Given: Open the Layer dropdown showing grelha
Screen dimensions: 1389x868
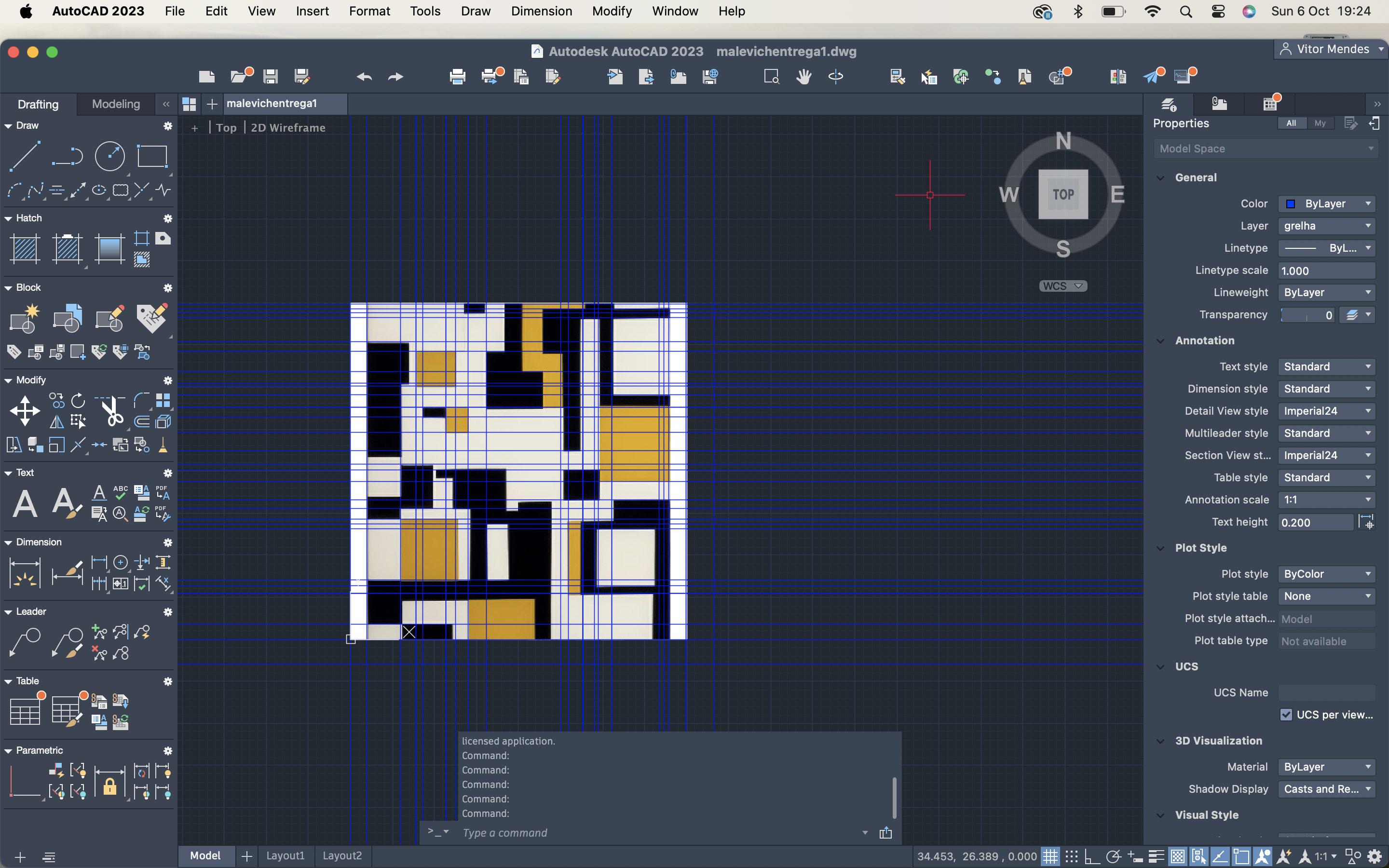Looking at the screenshot, I should [1326, 226].
